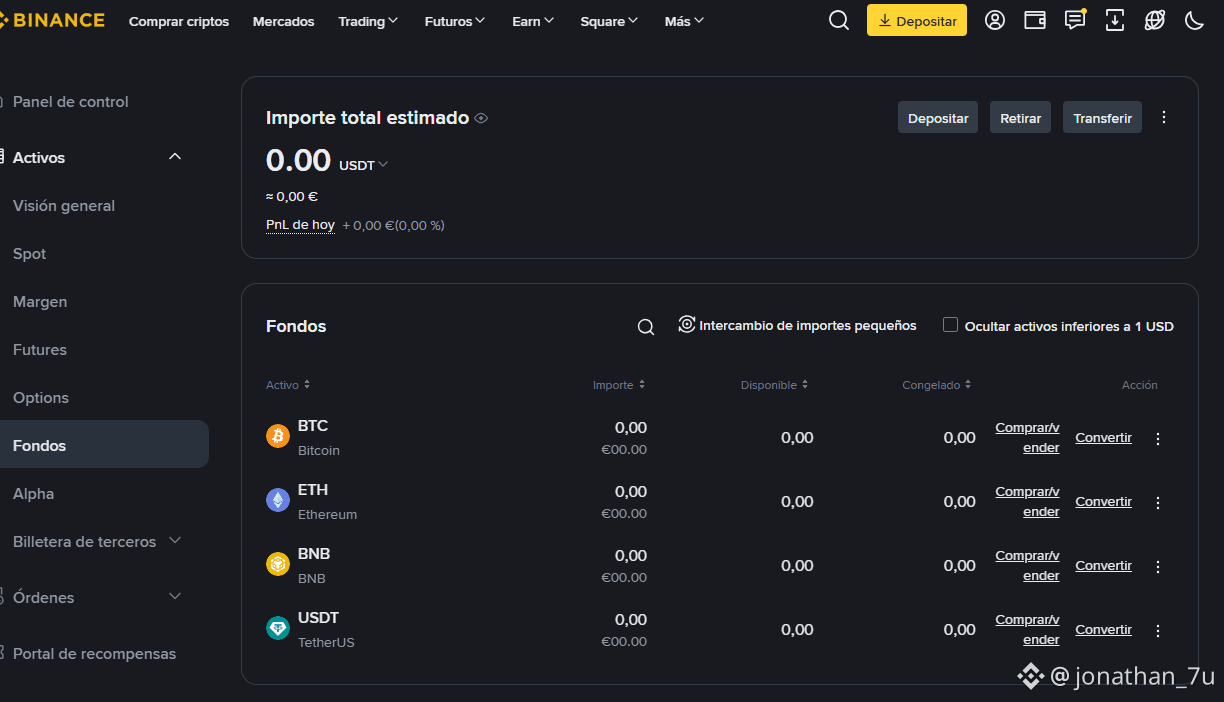Open the search magnifier in top bar
This screenshot has width=1224, height=702.
pyautogui.click(x=839, y=20)
